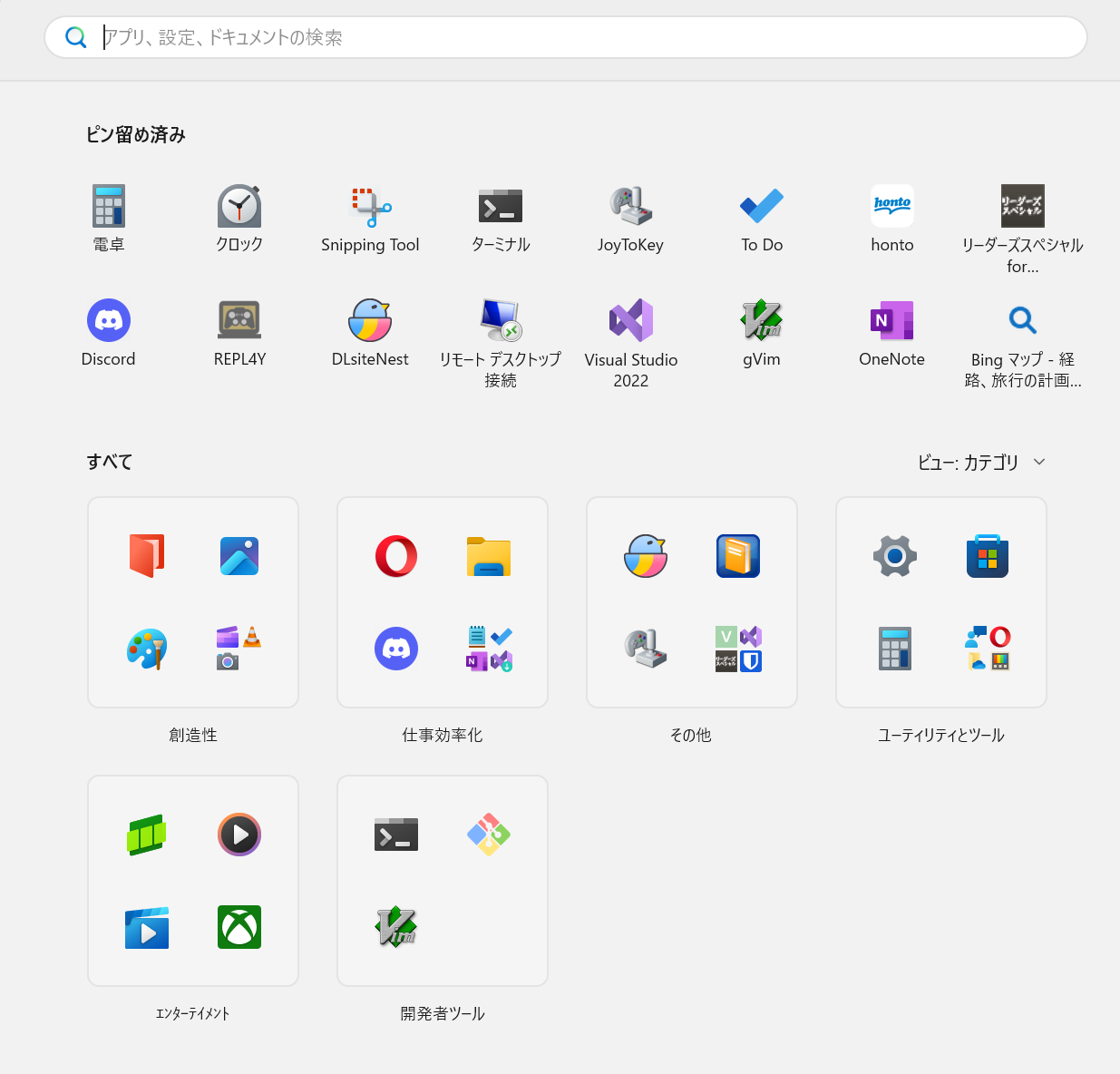The height and width of the screenshot is (1074, 1120).
Task: Open リモート デスクトップ接続
Action: click(x=501, y=343)
